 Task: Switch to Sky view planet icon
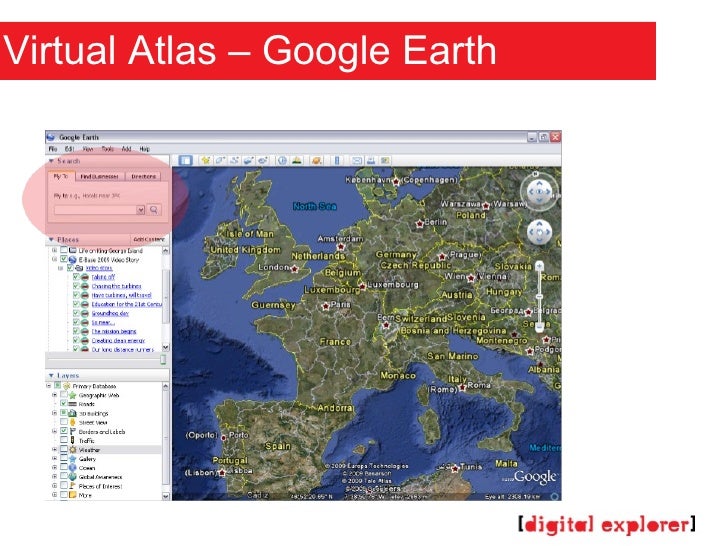[317, 161]
